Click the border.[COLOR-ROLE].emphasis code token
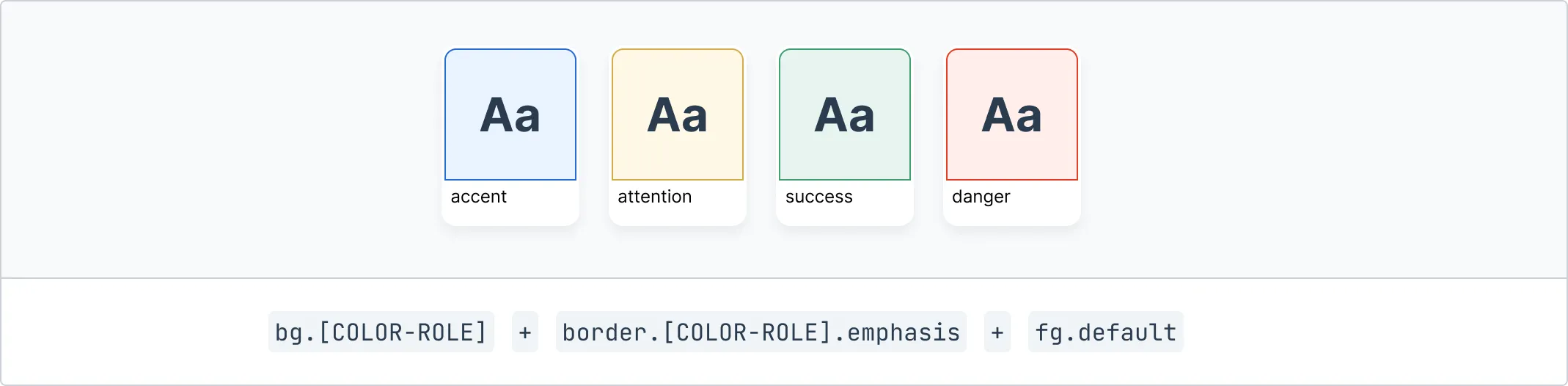The width and height of the screenshot is (1568, 386). coord(761,332)
